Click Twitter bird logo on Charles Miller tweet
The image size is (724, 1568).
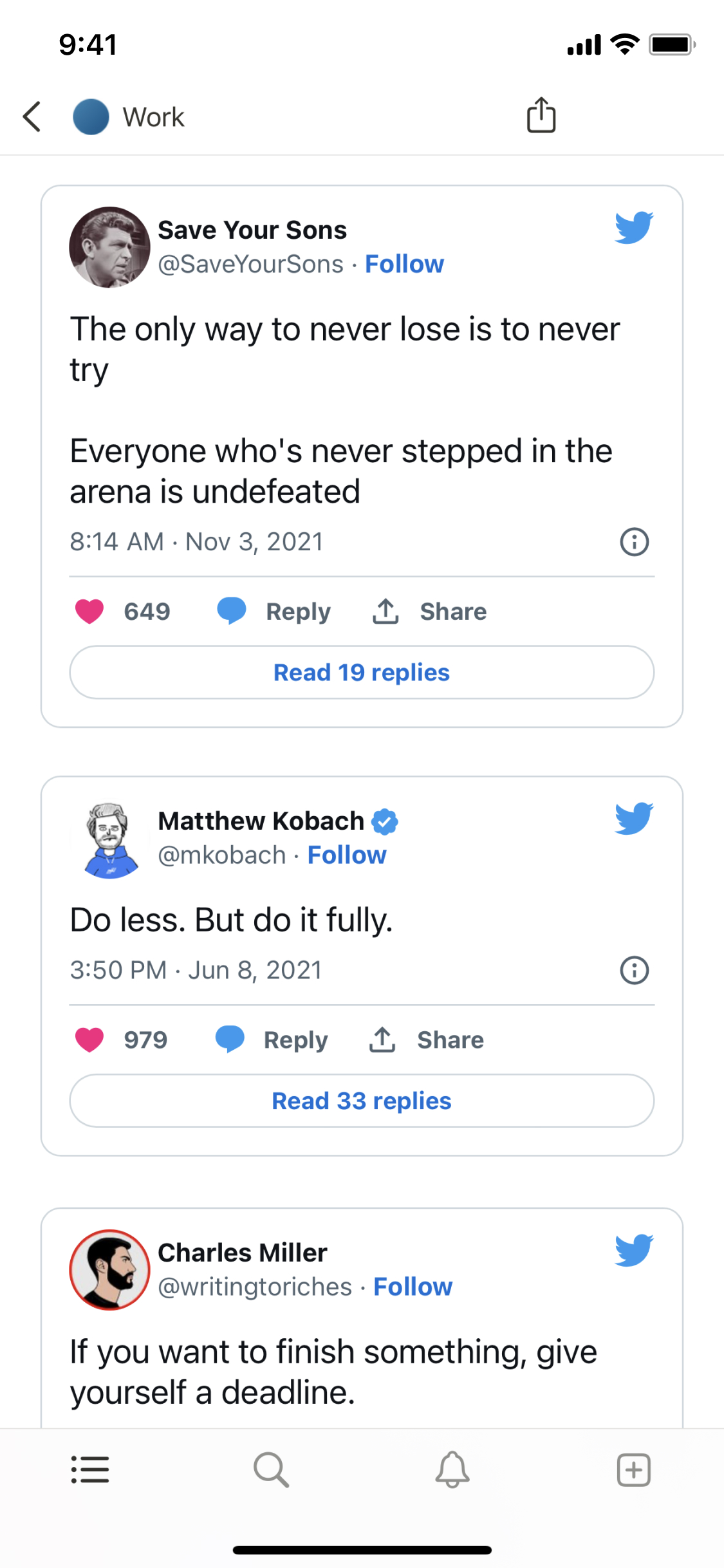(x=634, y=1250)
